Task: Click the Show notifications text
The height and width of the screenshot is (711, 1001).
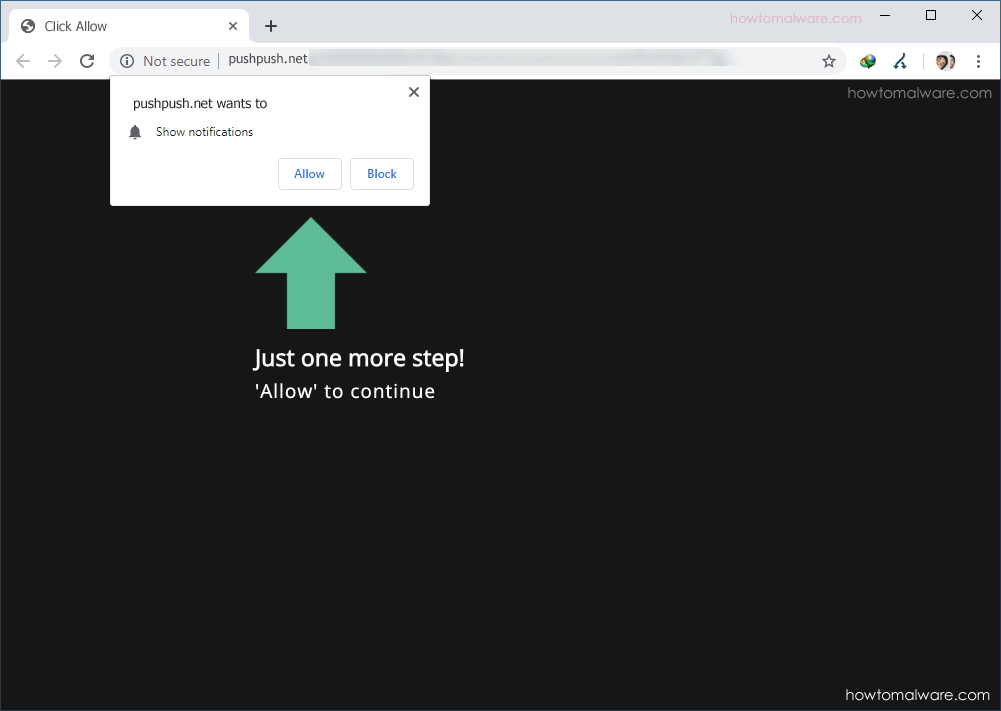Action: tap(204, 131)
